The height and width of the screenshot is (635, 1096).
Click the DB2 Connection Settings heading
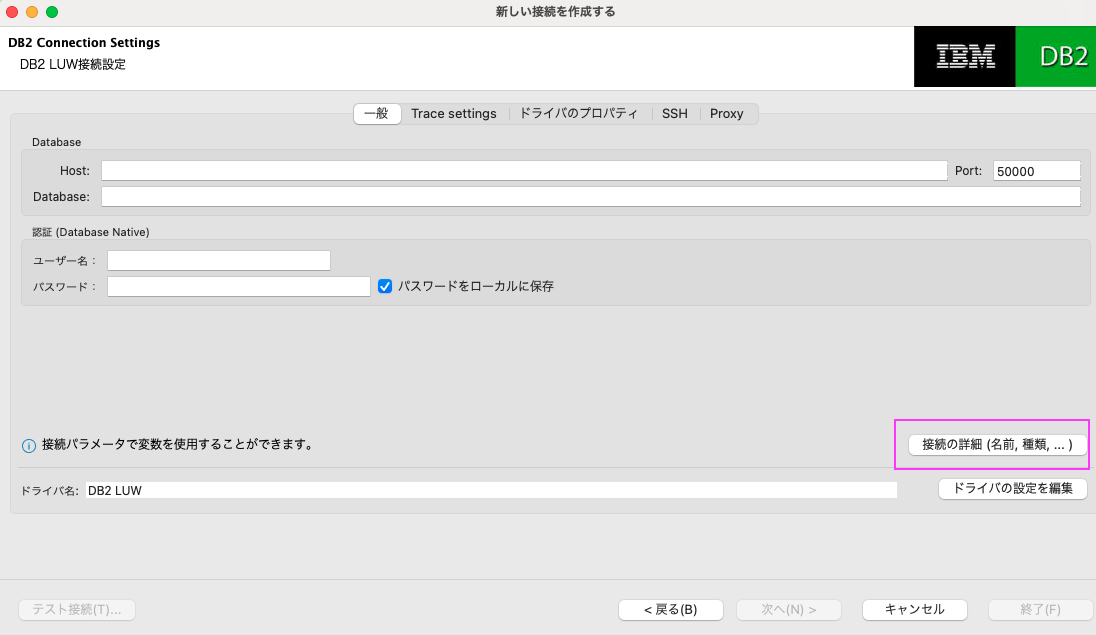(x=84, y=43)
